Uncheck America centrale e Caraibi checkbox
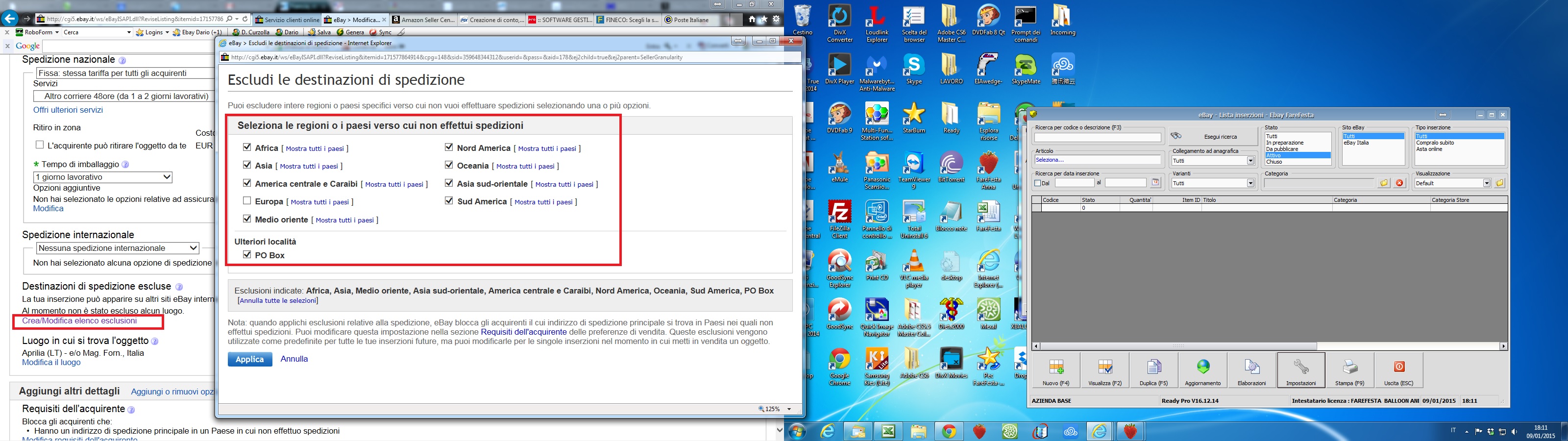Screen dimensions: 1568x441 coord(246,183)
